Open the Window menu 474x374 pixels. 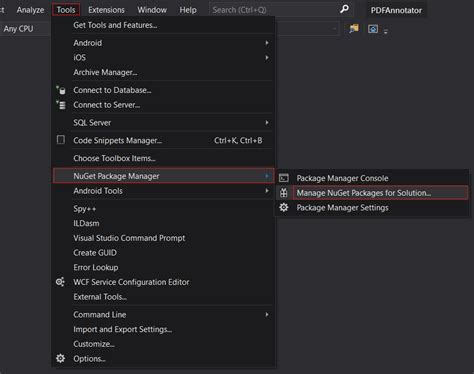pos(152,10)
